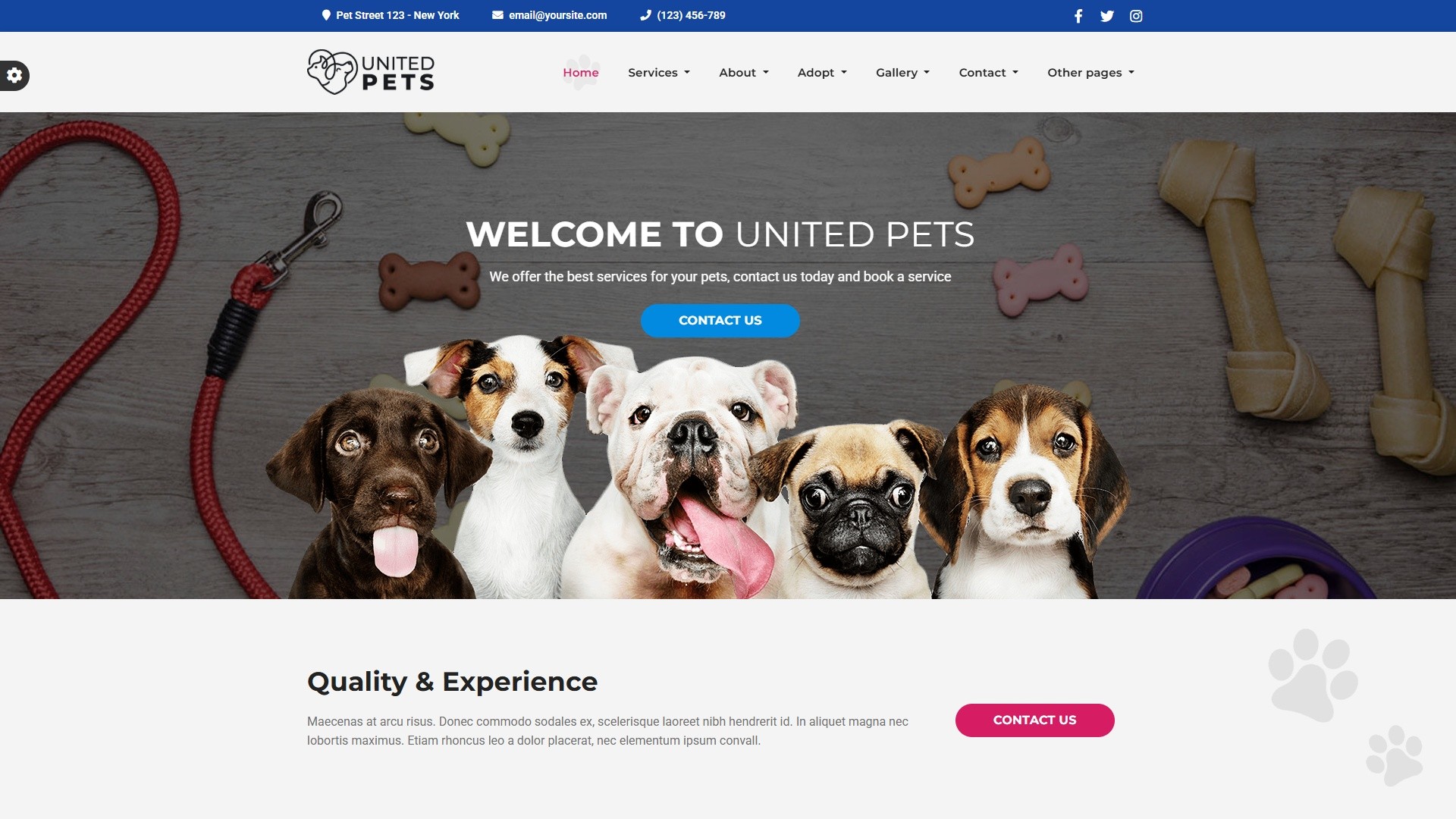Viewport: 1456px width, 819px height.
Task: Click the United Pets logo
Action: pyautogui.click(x=371, y=72)
